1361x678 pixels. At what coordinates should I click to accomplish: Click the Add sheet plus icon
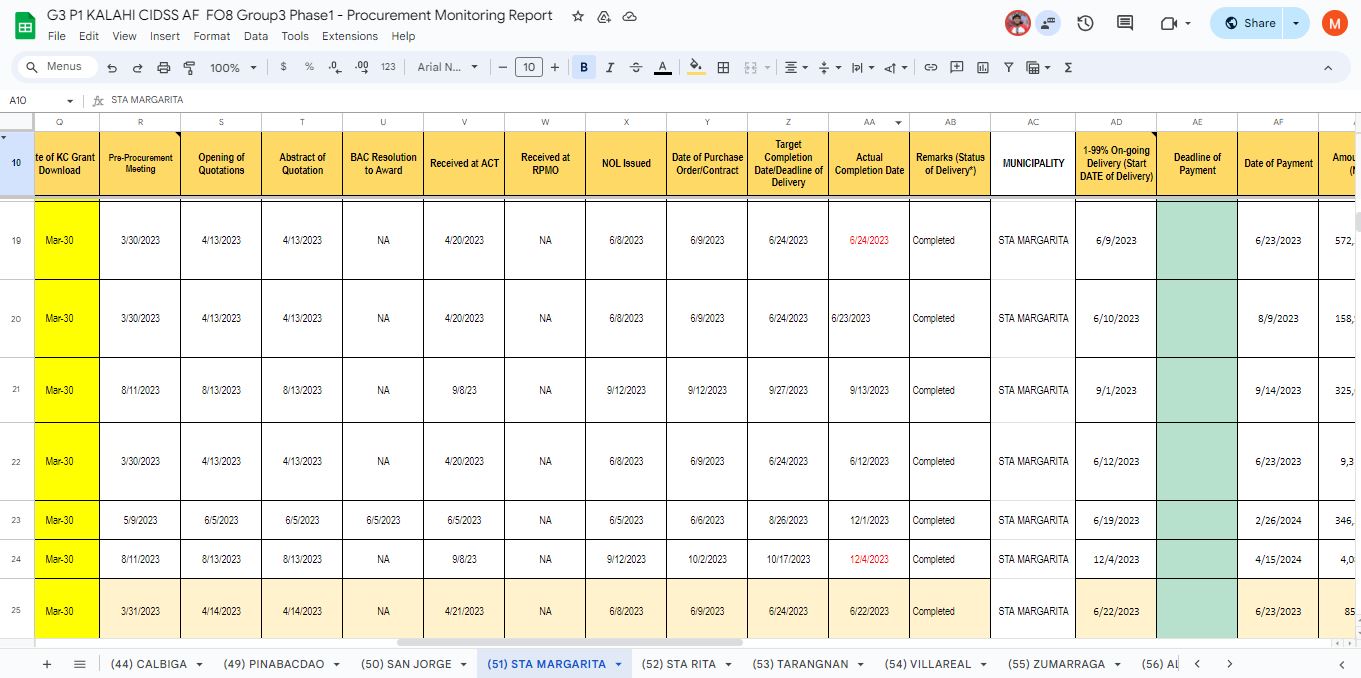pos(46,664)
